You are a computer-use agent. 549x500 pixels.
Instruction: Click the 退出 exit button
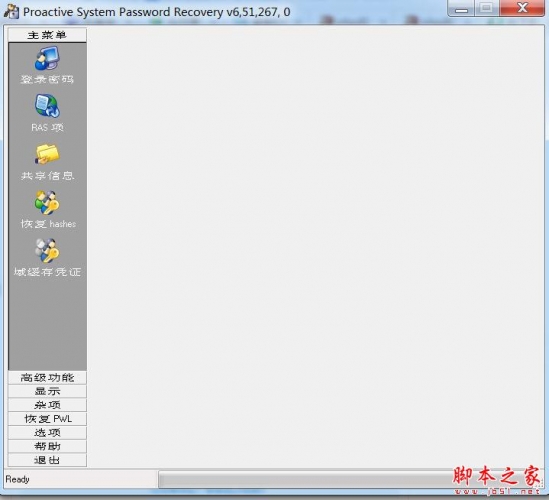coord(47,460)
